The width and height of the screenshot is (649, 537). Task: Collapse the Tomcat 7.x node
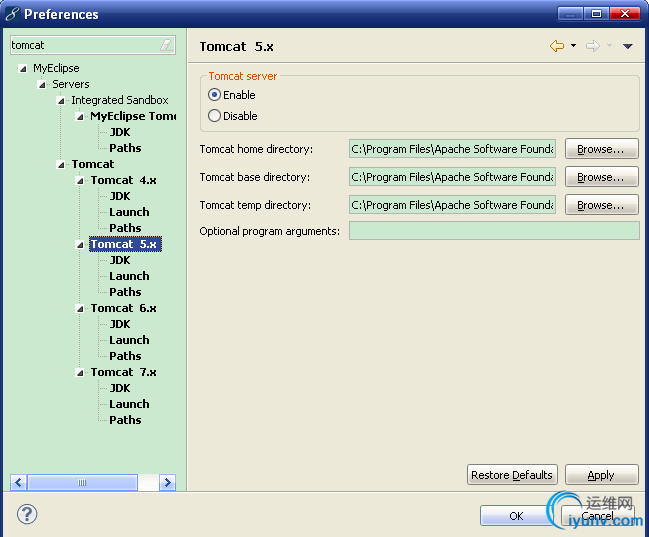tap(80, 373)
